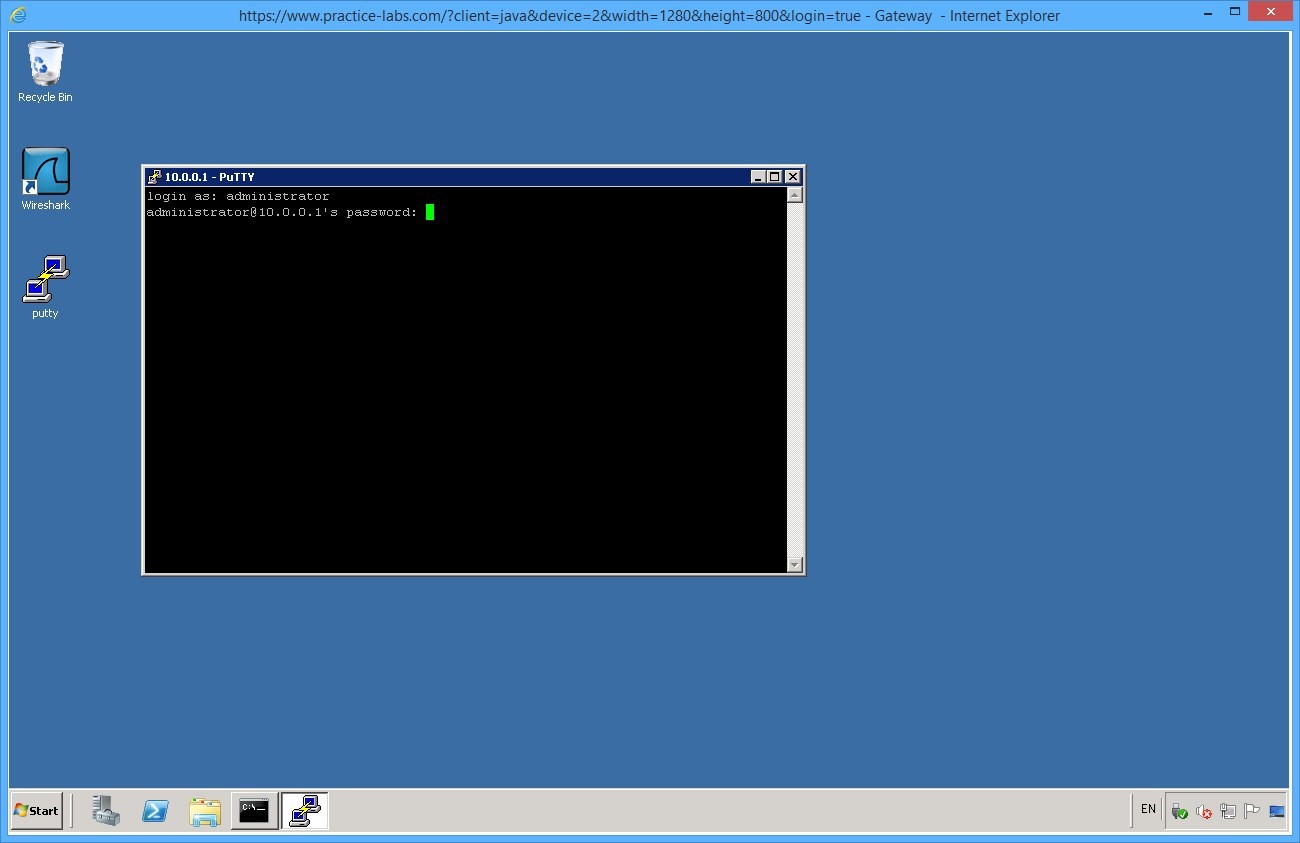Open Command Prompt from the taskbar

pyautogui.click(x=254, y=811)
